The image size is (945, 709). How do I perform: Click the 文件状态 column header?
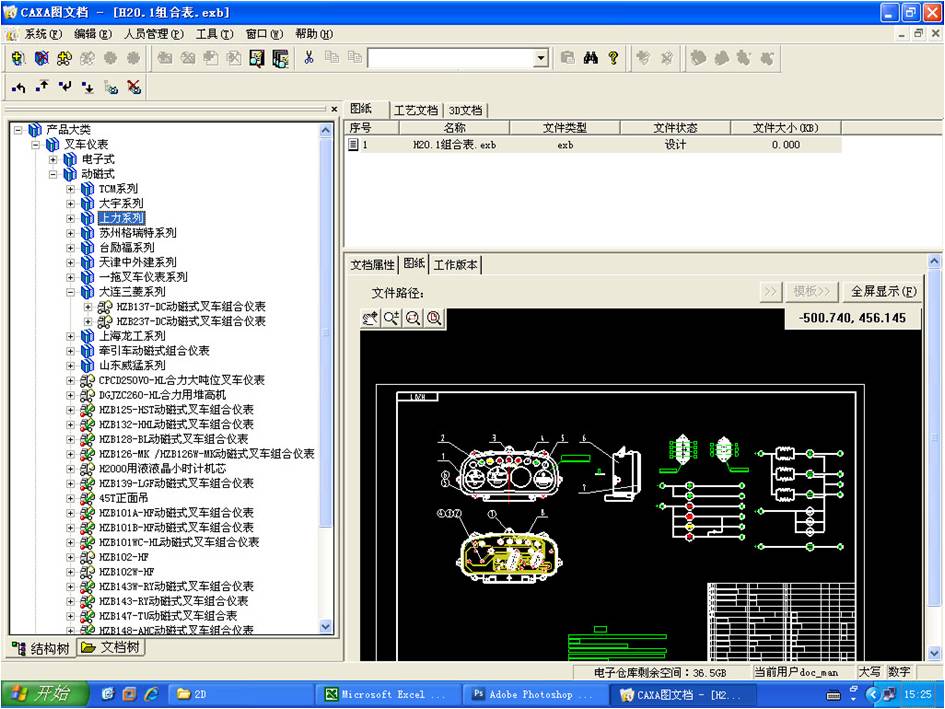(x=675, y=128)
